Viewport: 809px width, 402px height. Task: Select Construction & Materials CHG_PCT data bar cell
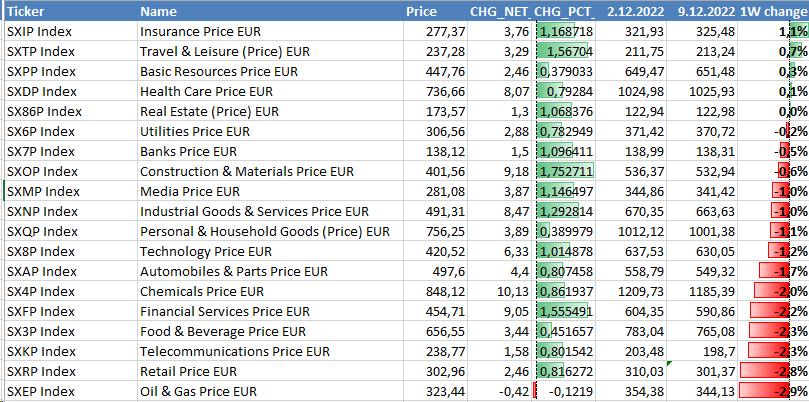pos(563,171)
